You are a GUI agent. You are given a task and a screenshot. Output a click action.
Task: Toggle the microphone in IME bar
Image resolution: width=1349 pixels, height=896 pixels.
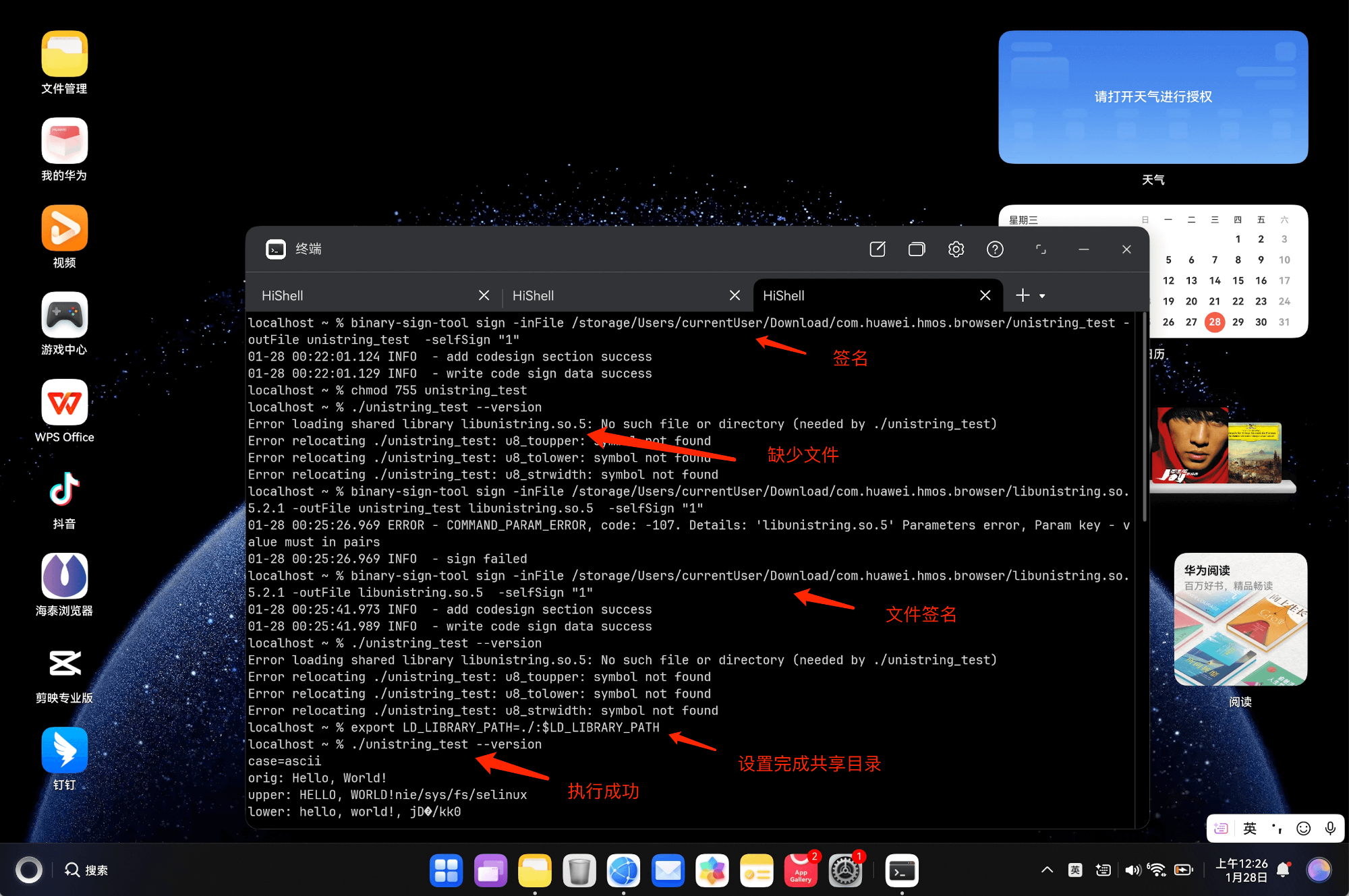[x=1330, y=828]
